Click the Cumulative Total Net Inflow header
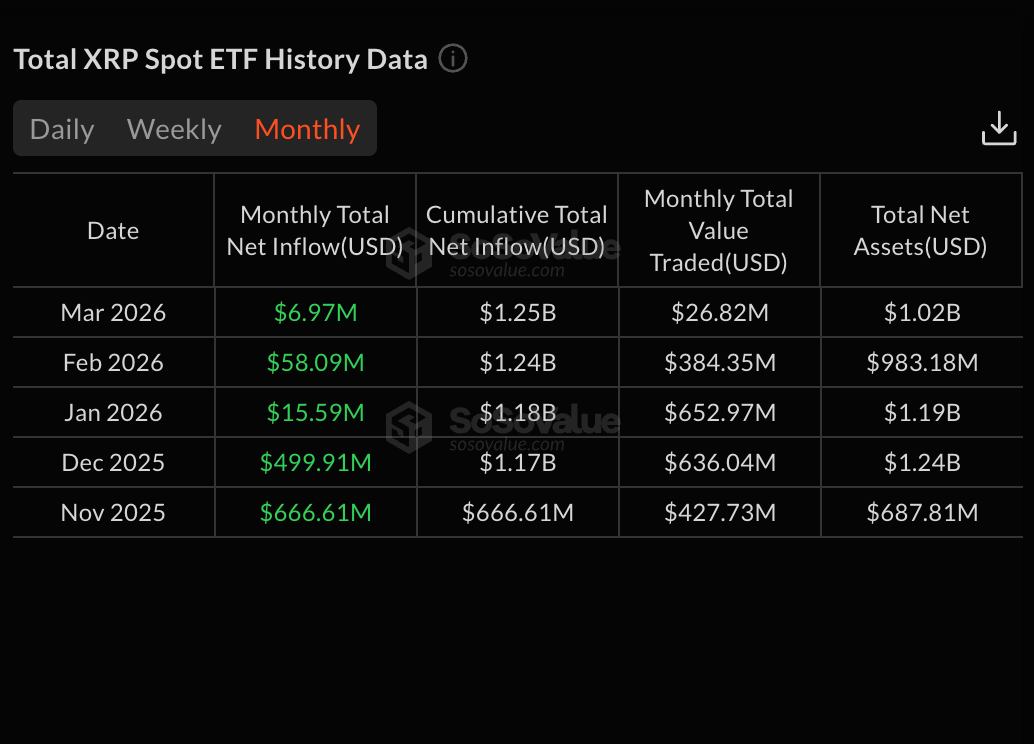The height and width of the screenshot is (744, 1034). (516, 230)
